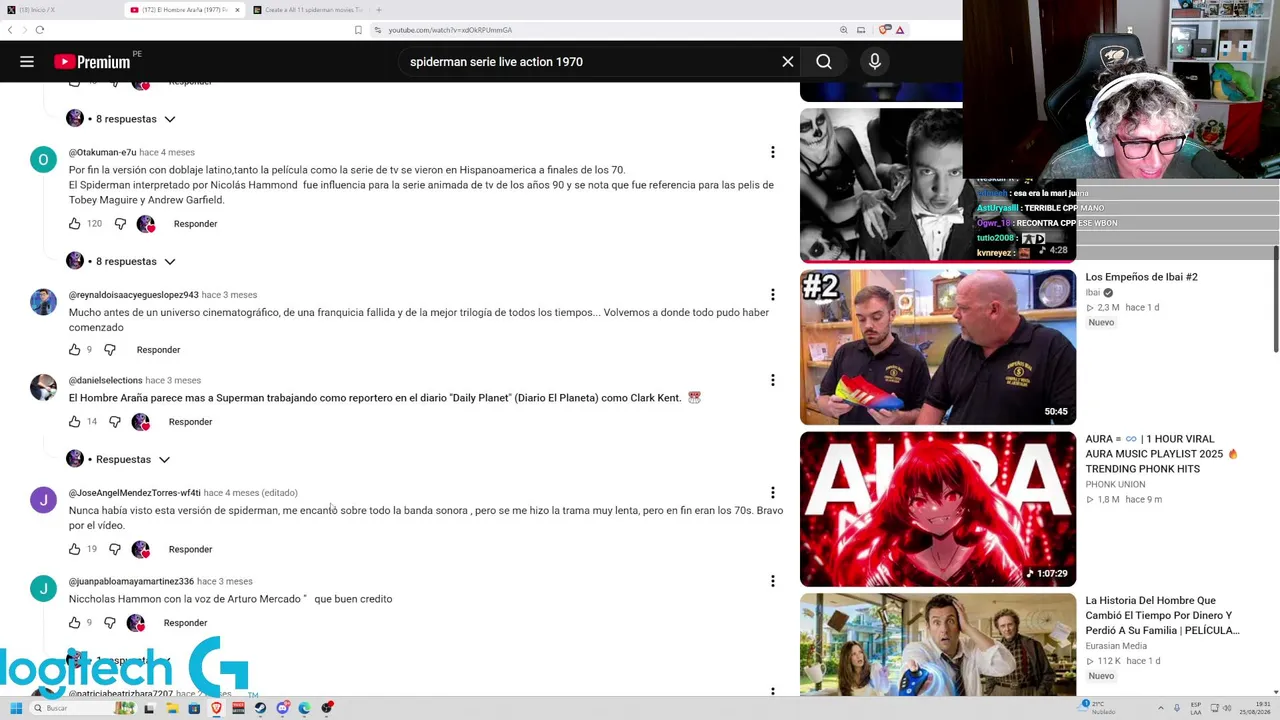Like @reynaldoisaacyegueslopez943's comment
This screenshot has height=720, width=1280.
click(x=75, y=350)
